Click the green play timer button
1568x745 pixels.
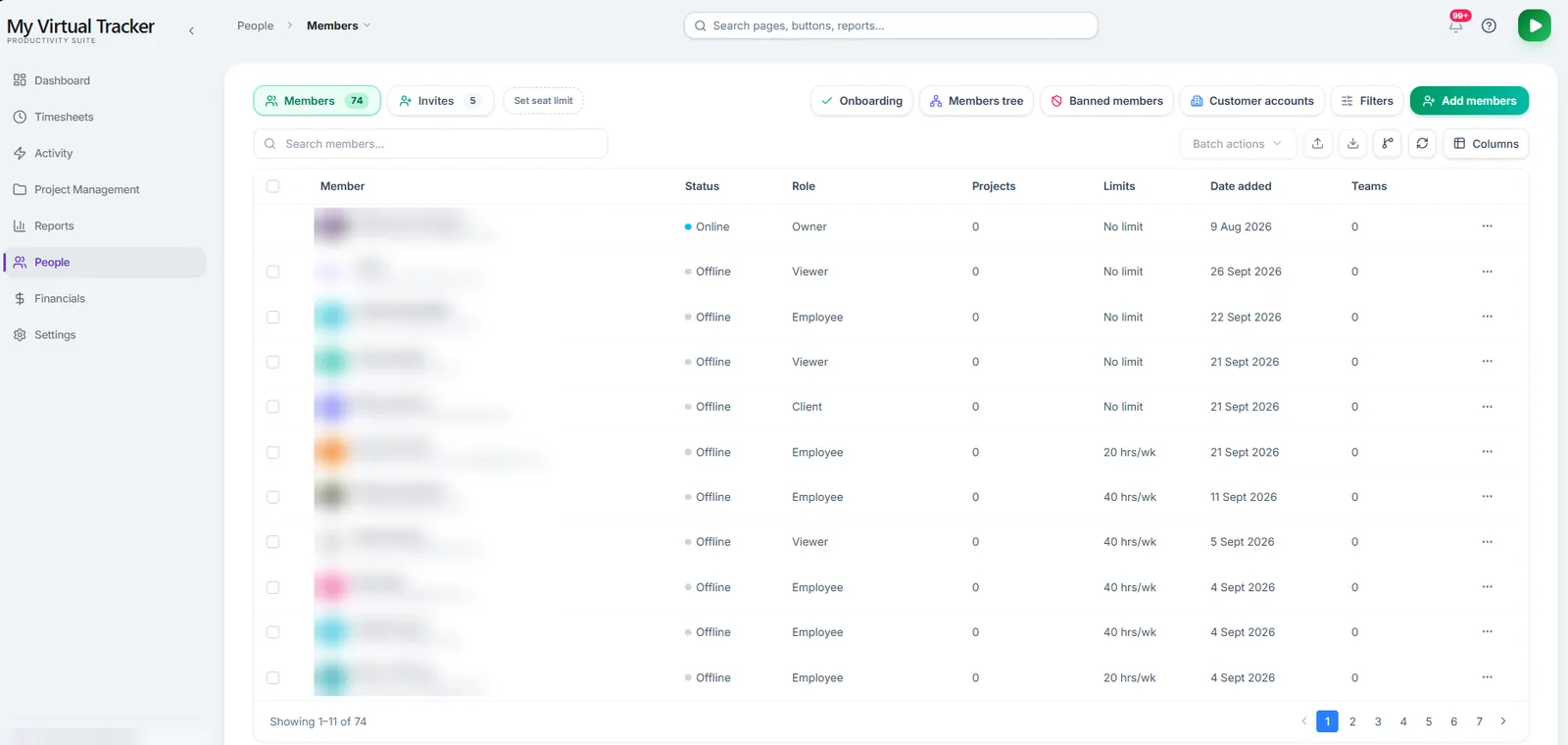pyautogui.click(x=1535, y=25)
